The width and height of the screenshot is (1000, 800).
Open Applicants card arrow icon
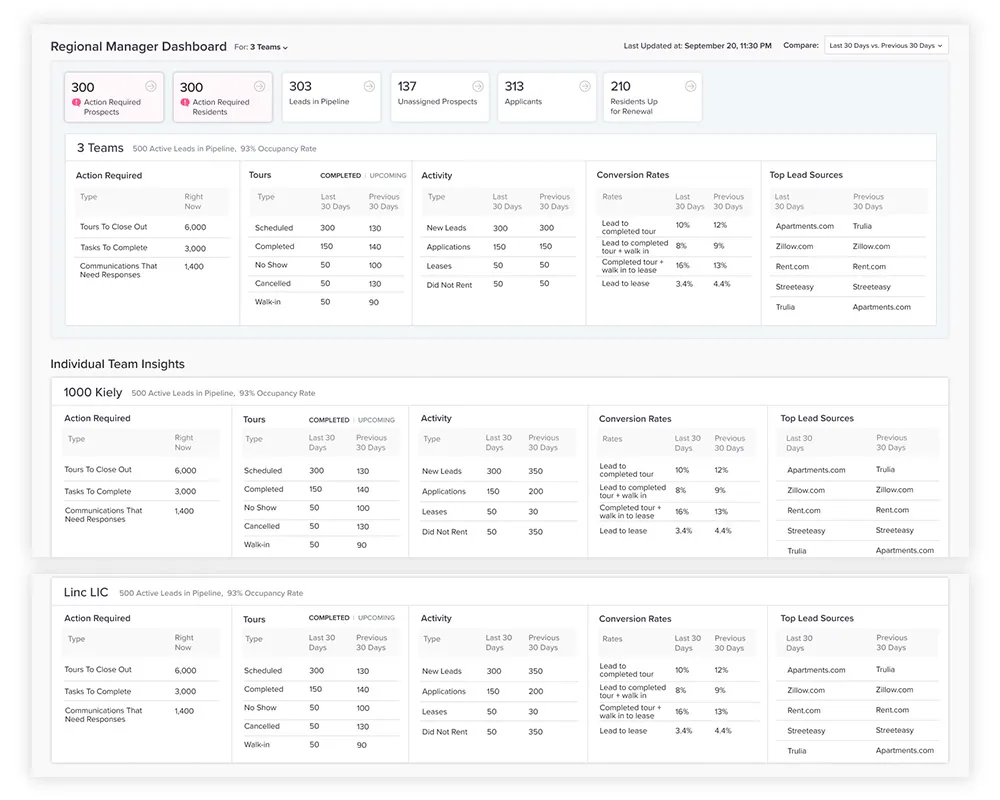click(x=585, y=86)
